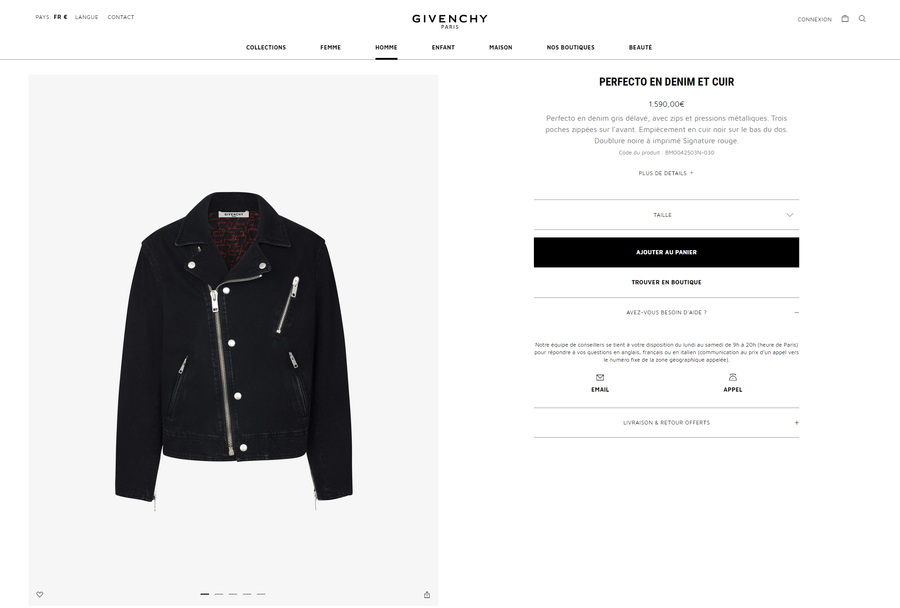
Task: Click Ajouter au panier button
Action: (666, 252)
